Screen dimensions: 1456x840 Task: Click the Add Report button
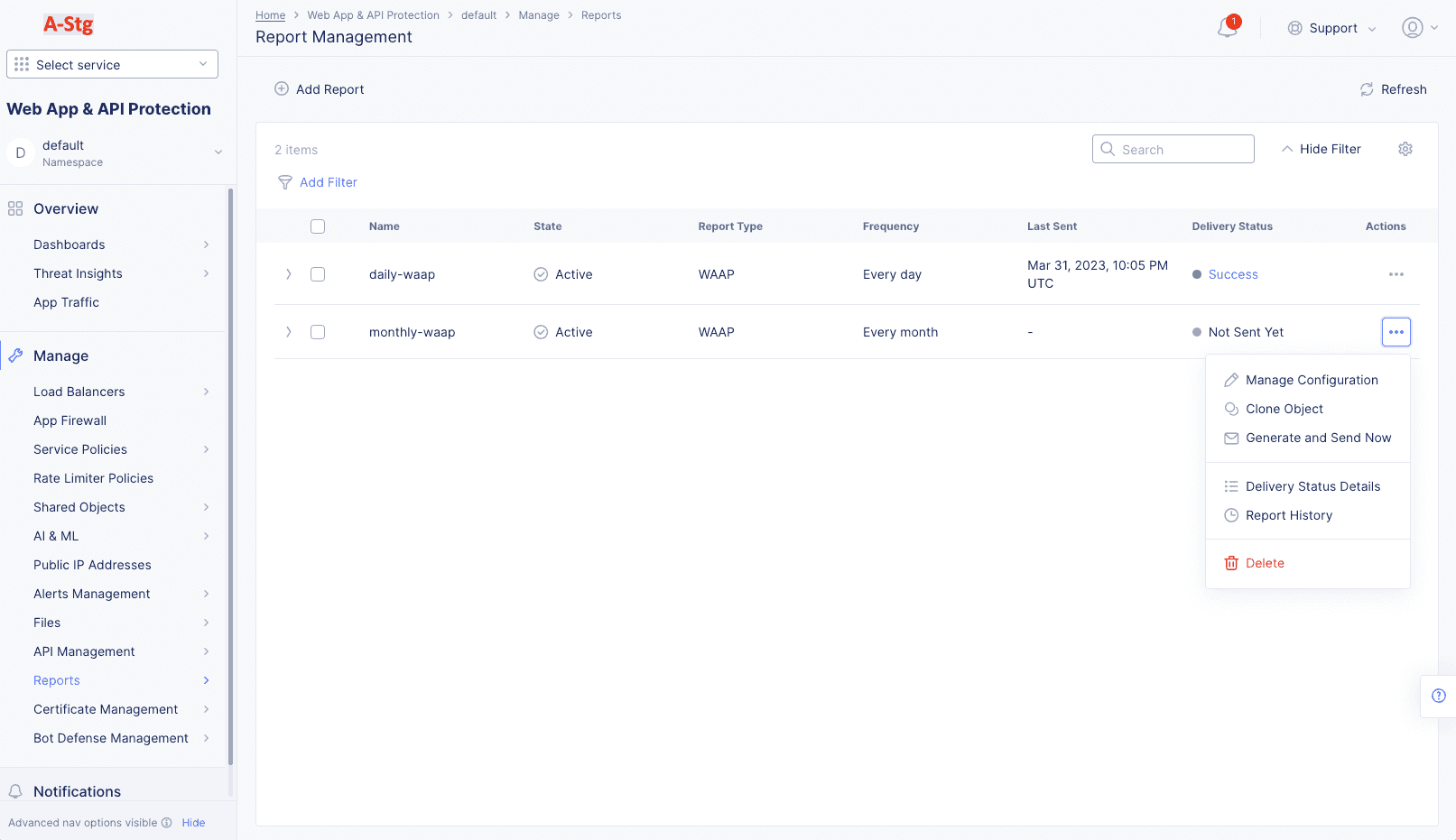point(319,88)
